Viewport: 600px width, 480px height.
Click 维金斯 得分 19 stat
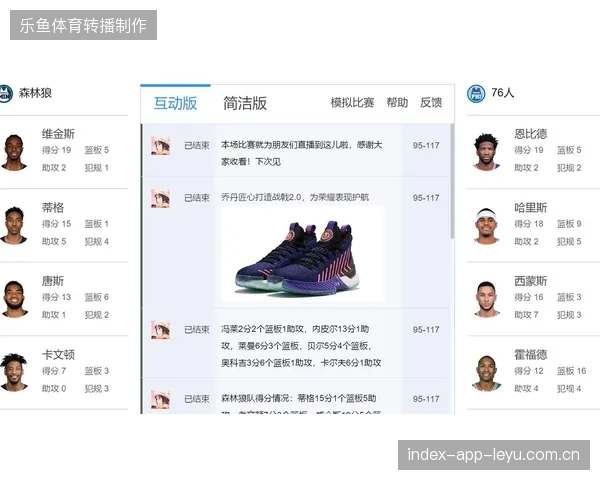(x=57, y=150)
